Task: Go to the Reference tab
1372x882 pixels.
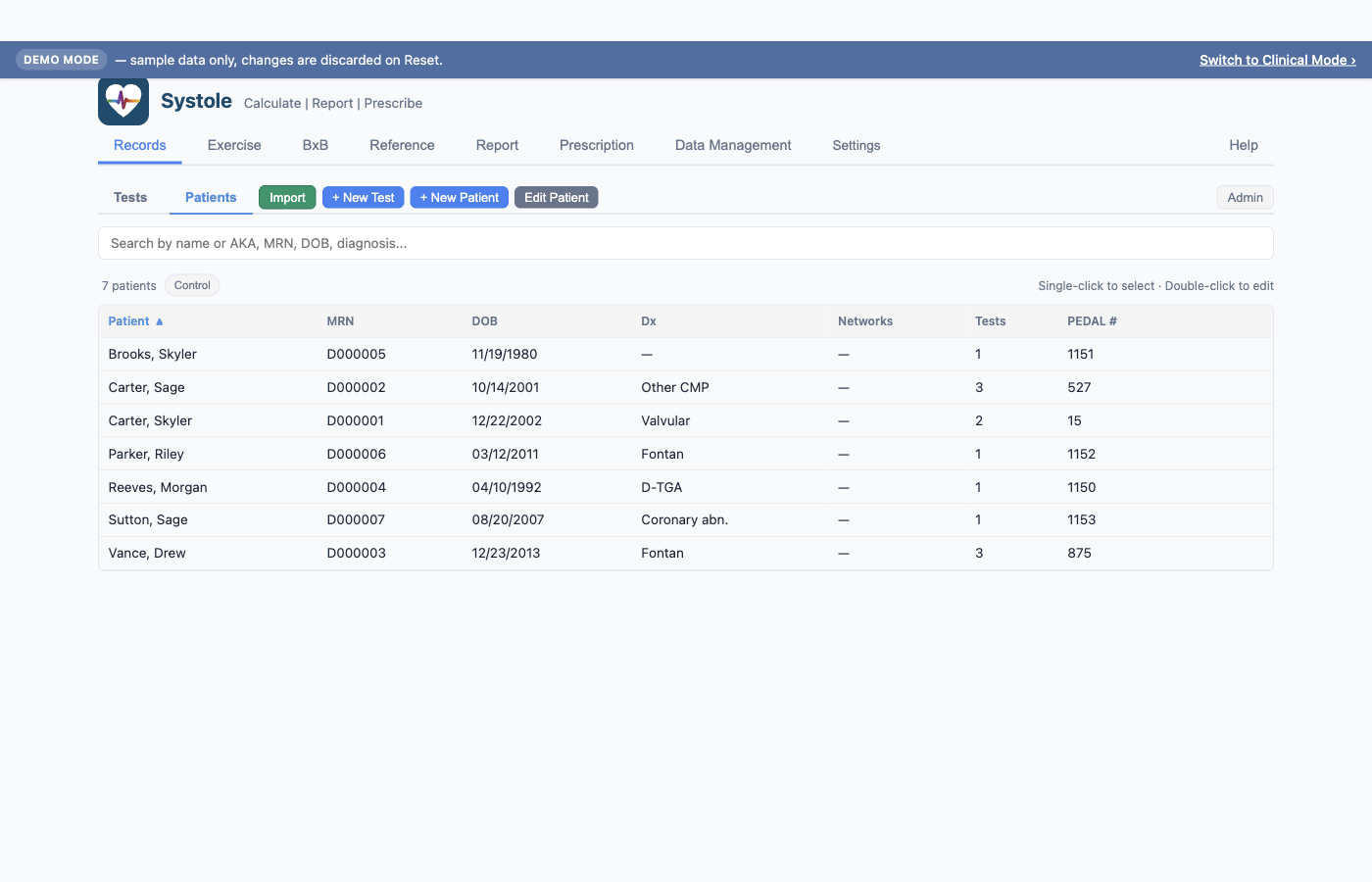Action: click(402, 145)
